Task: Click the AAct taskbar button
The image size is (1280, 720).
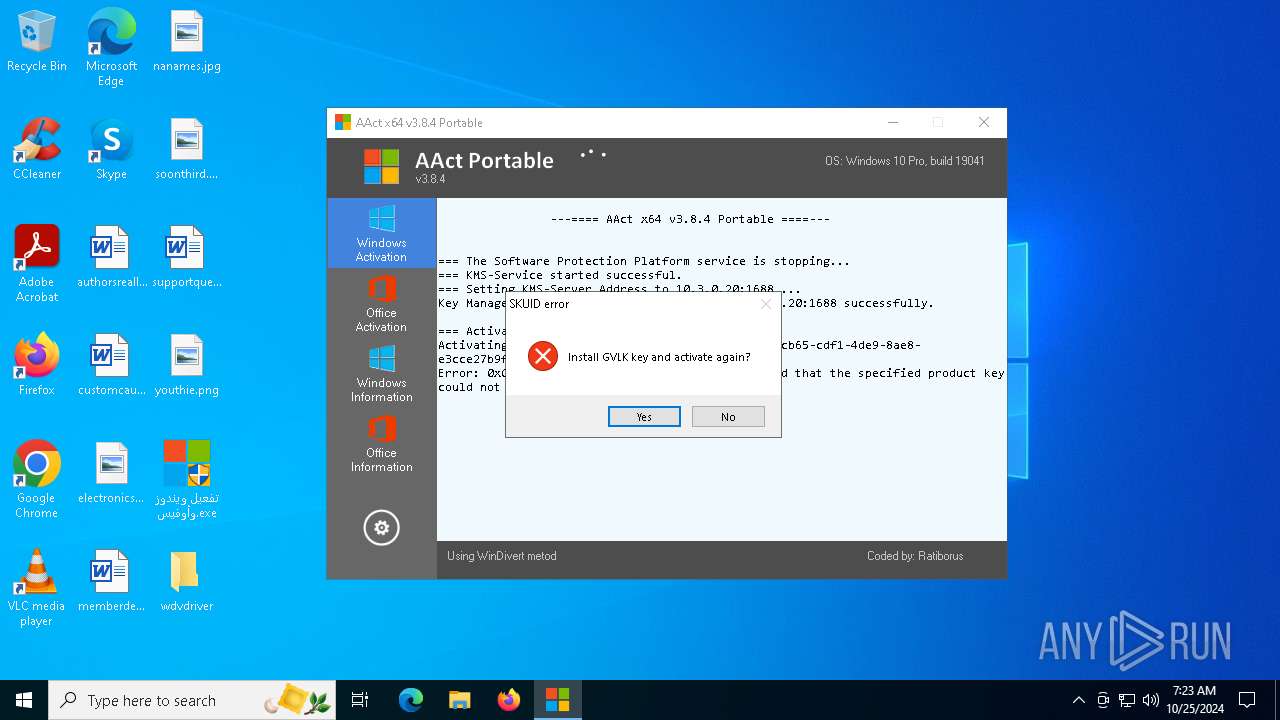Action: tap(557, 700)
